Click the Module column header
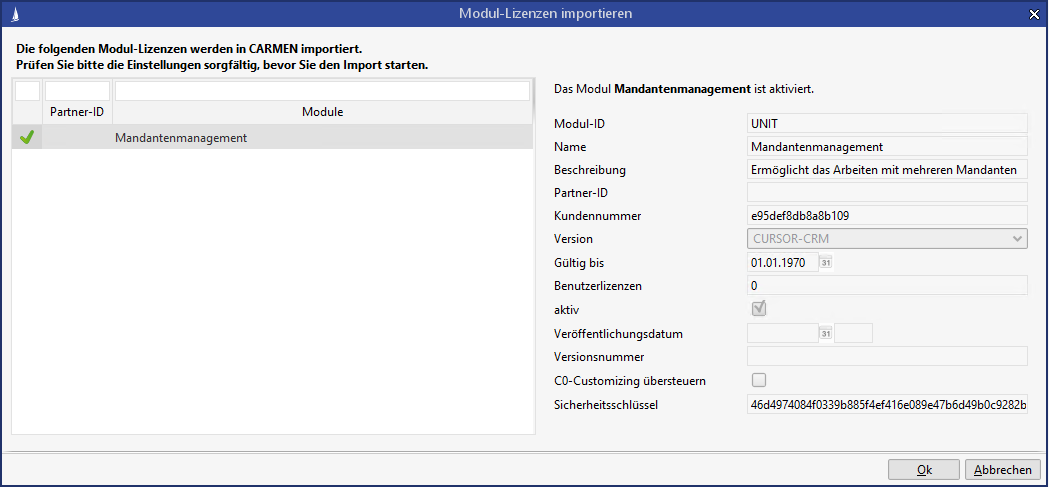Screen dimensions: 1049x487 click(322, 112)
